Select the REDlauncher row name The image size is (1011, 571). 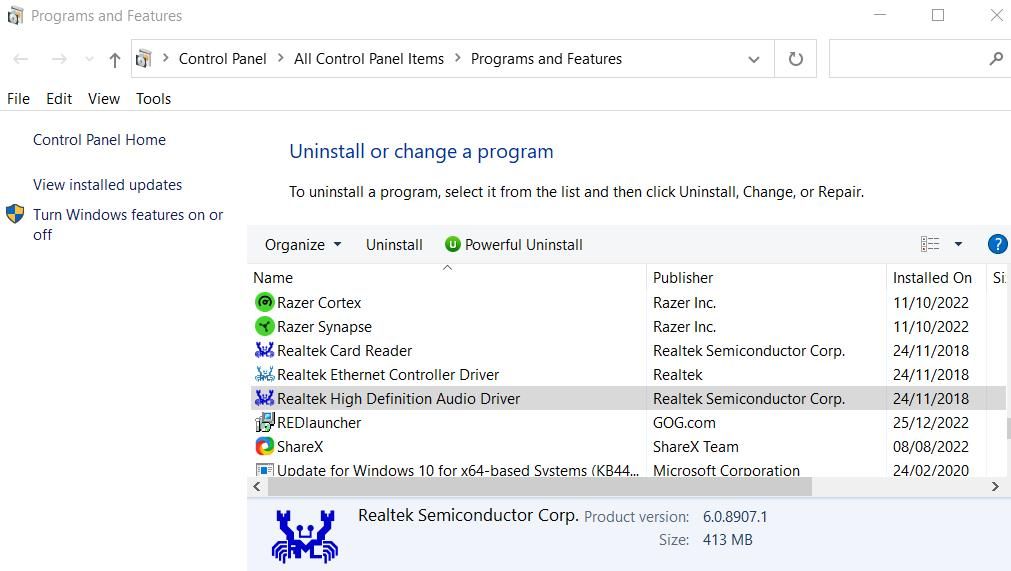tap(319, 422)
